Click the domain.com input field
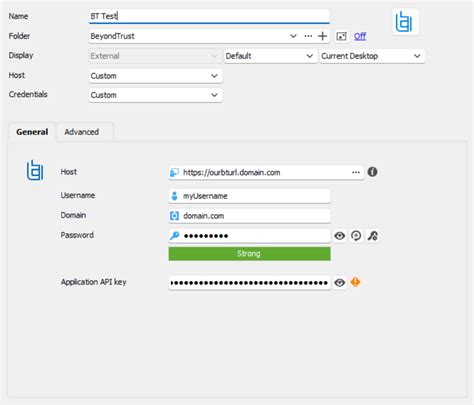This screenshot has height=405, width=474. pos(249,216)
